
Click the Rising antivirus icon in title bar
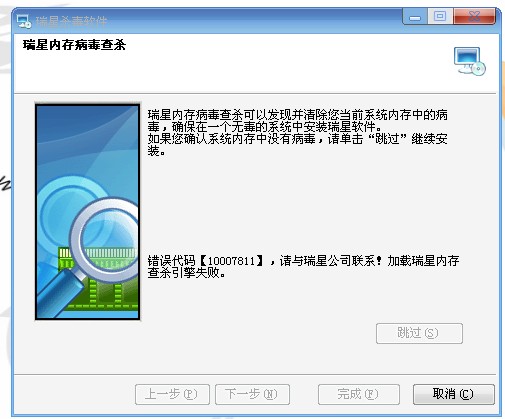coord(24,21)
